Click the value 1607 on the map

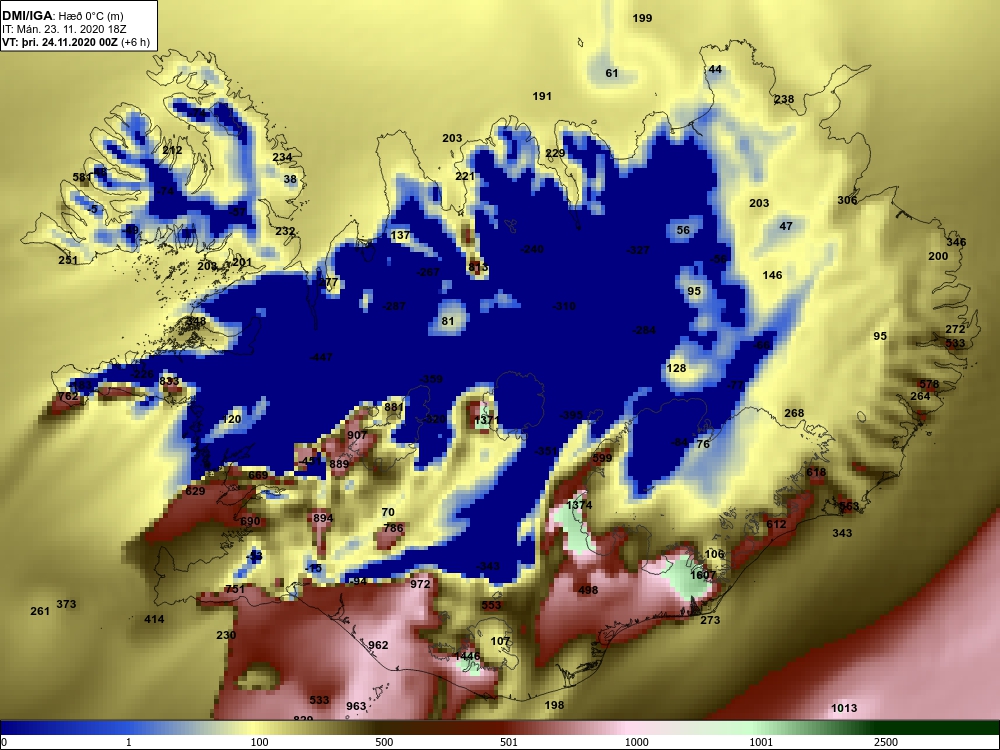coord(703,575)
